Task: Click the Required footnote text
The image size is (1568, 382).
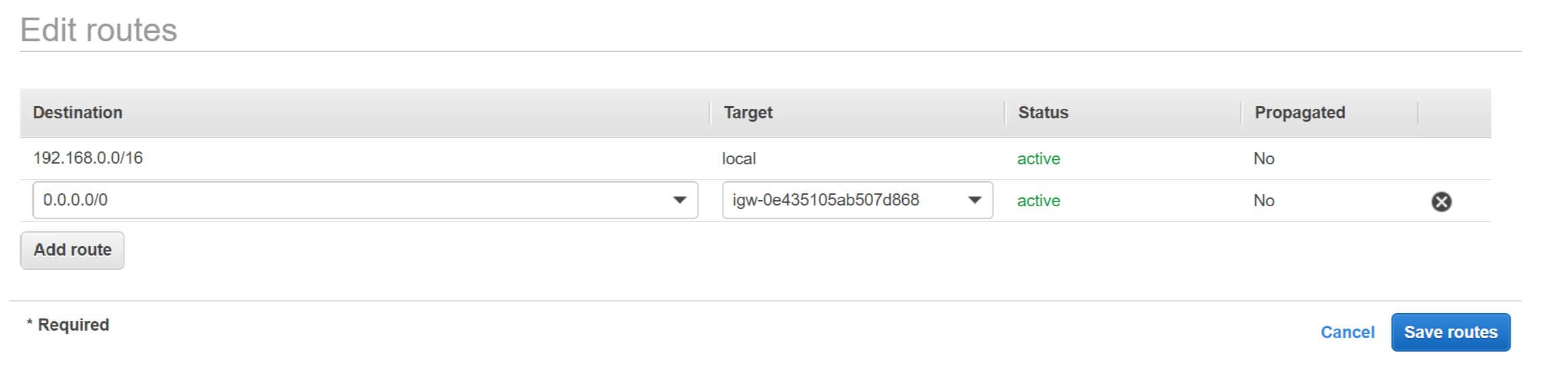Action: 68,325
